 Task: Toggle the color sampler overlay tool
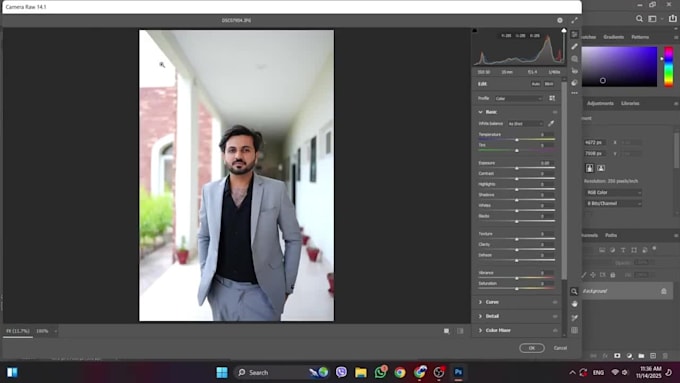[x=574, y=318]
